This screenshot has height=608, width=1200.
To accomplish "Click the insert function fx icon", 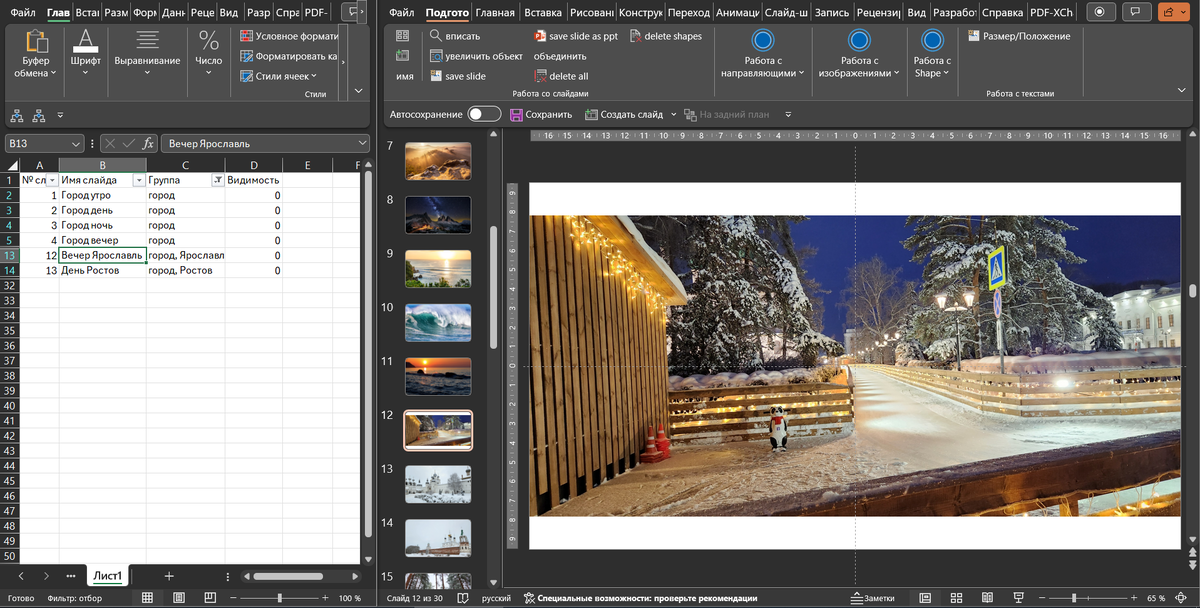I will tap(148, 143).
